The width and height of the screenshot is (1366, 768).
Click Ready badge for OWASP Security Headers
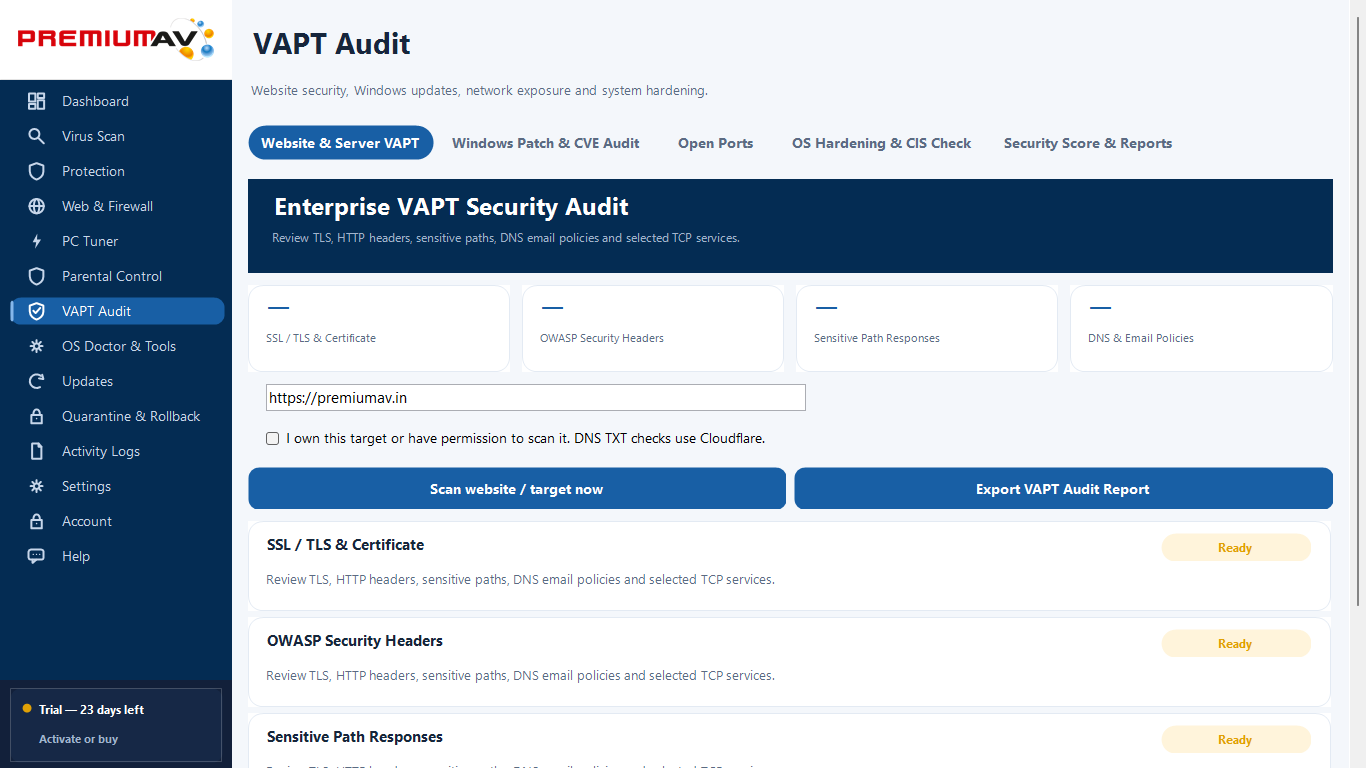(1235, 644)
